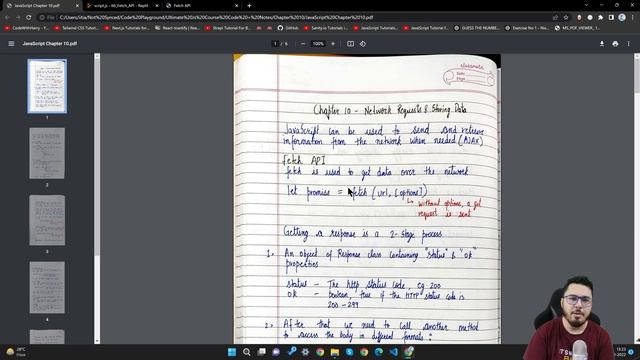Select page 2 thumbnail
The height and width of the screenshot is (360, 640).
click(x=47, y=153)
